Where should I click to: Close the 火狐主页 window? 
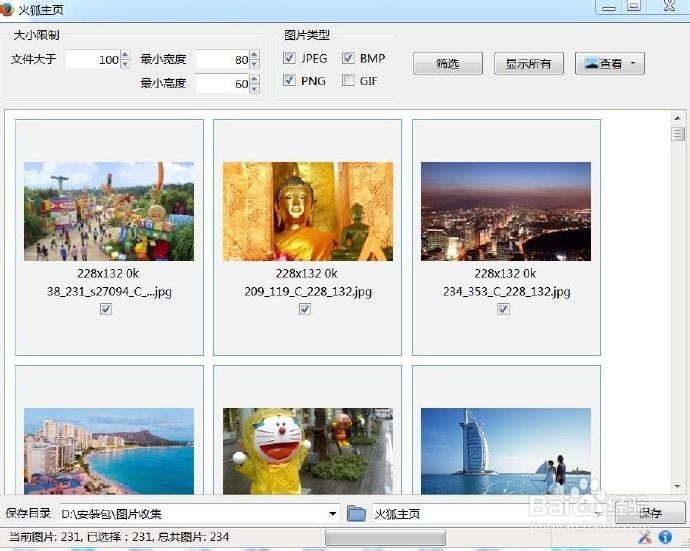(669, 6)
